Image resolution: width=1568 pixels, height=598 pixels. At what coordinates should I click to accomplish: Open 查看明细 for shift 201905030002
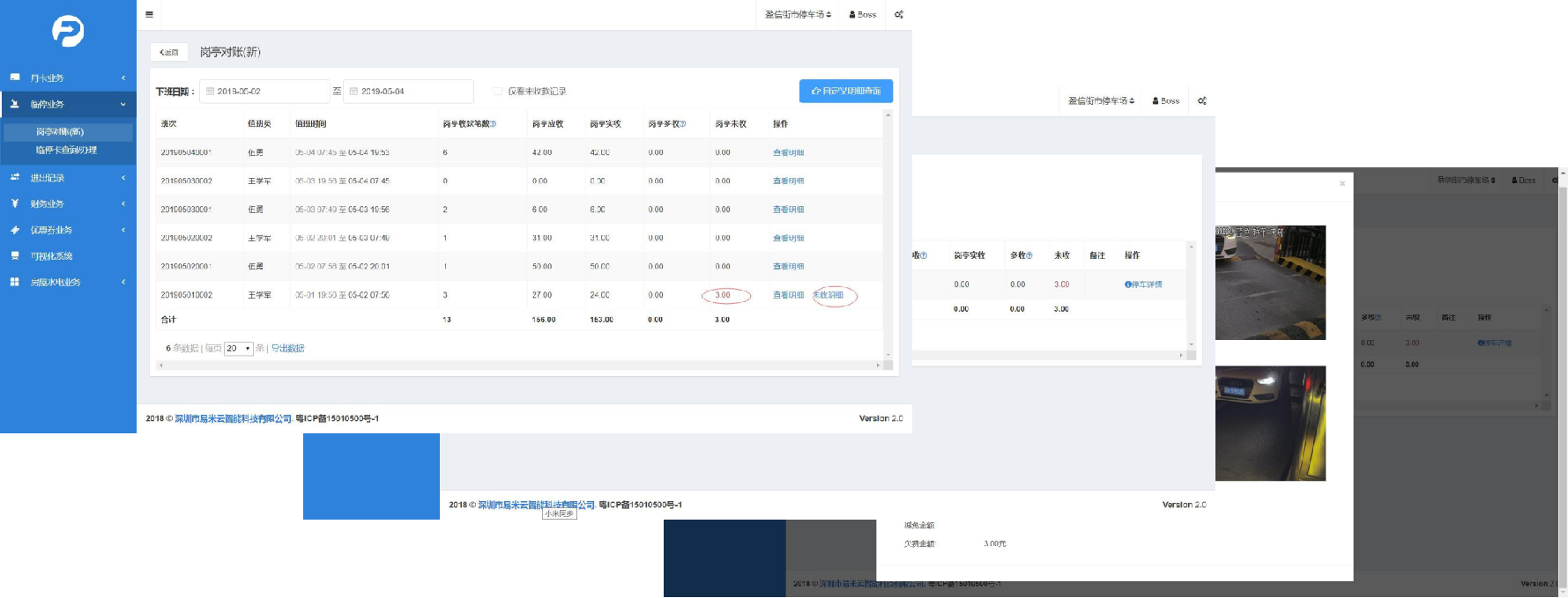[x=788, y=181]
